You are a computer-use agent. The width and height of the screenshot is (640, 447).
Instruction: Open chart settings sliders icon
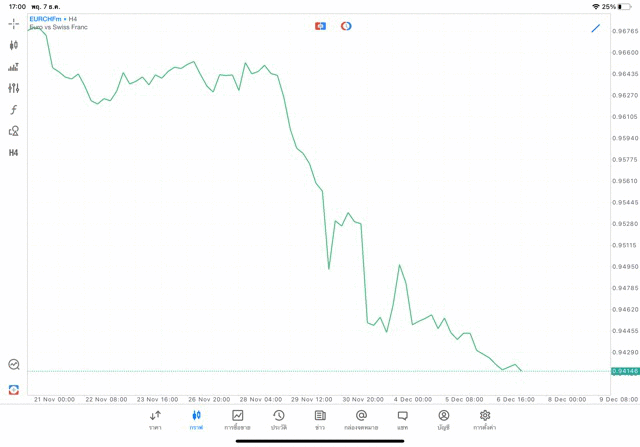(14, 88)
